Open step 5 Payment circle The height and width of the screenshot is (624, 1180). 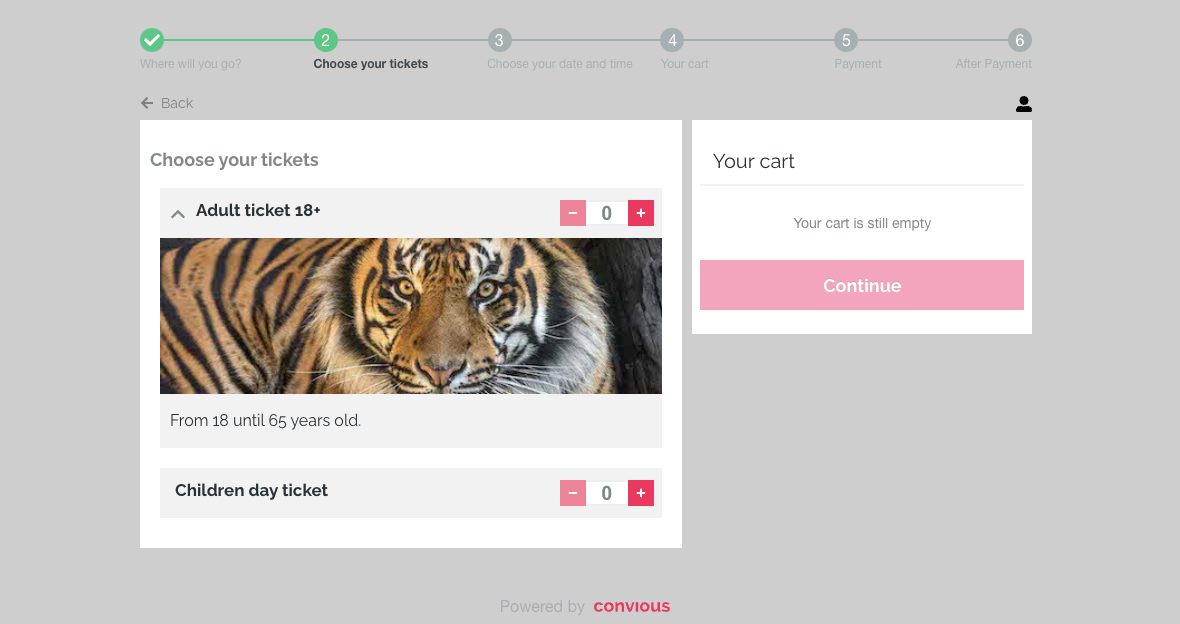click(x=846, y=40)
